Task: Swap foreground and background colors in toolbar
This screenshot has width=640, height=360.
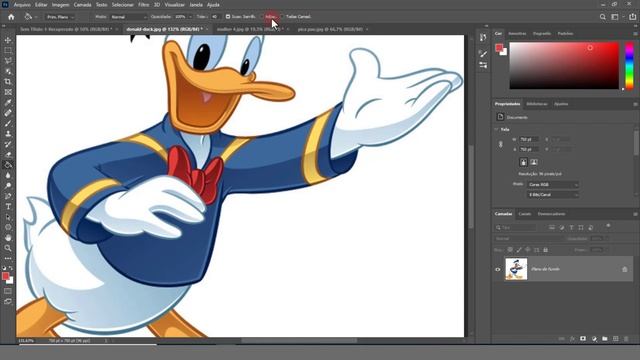Action: click(11, 268)
